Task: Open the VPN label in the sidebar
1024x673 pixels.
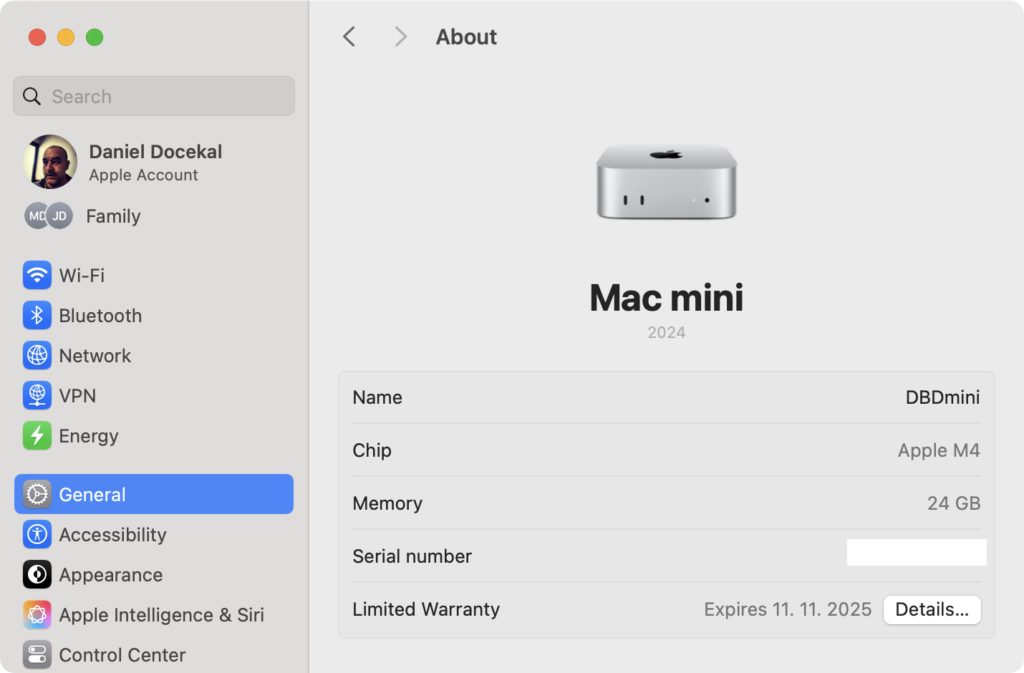Action: pyautogui.click(x=77, y=396)
